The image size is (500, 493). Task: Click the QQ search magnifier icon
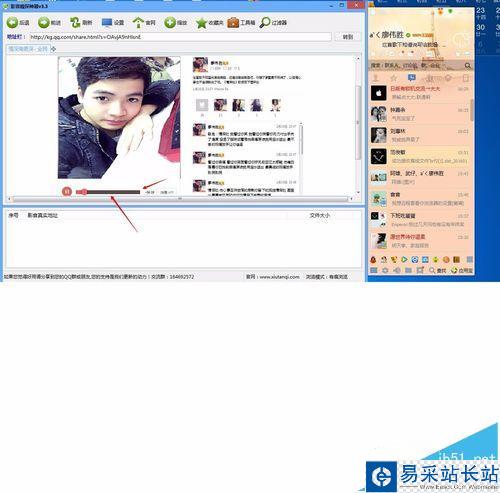coord(468,66)
